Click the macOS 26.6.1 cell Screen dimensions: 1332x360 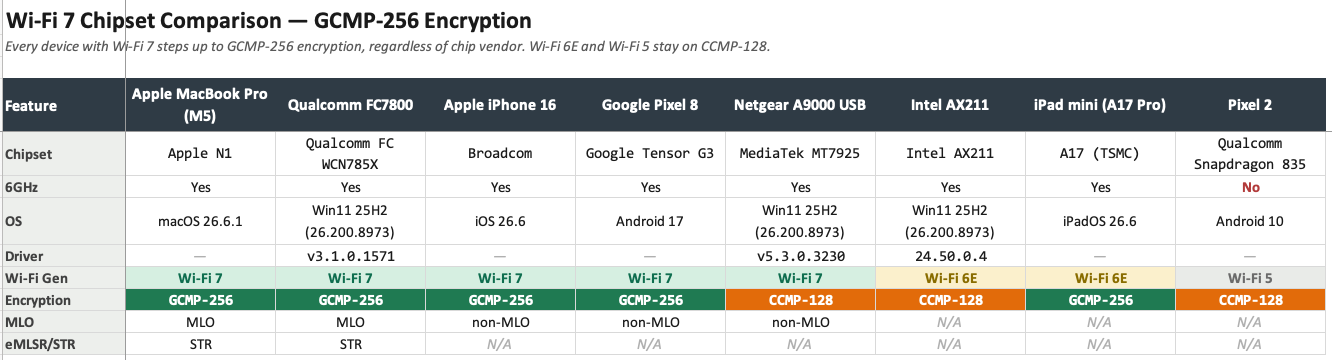click(200, 221)
